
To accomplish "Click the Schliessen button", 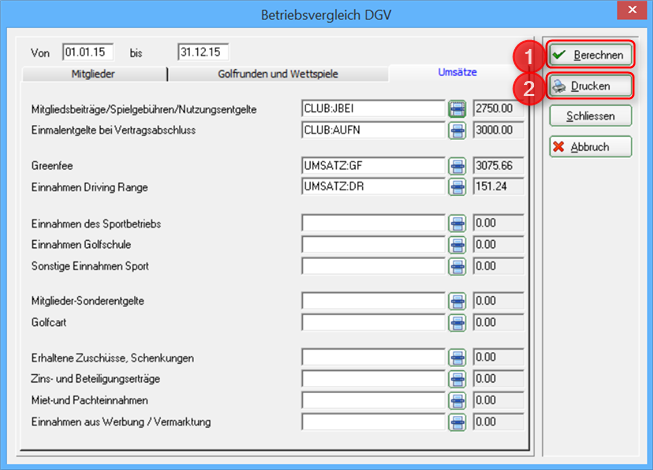I will pos(590,116).
